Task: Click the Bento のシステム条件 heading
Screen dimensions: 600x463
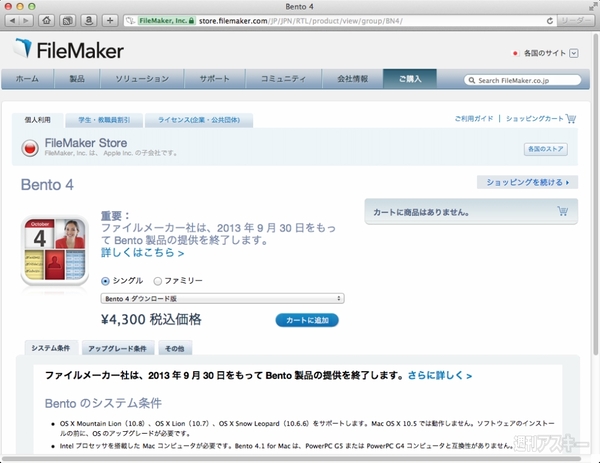Action: 103,403
